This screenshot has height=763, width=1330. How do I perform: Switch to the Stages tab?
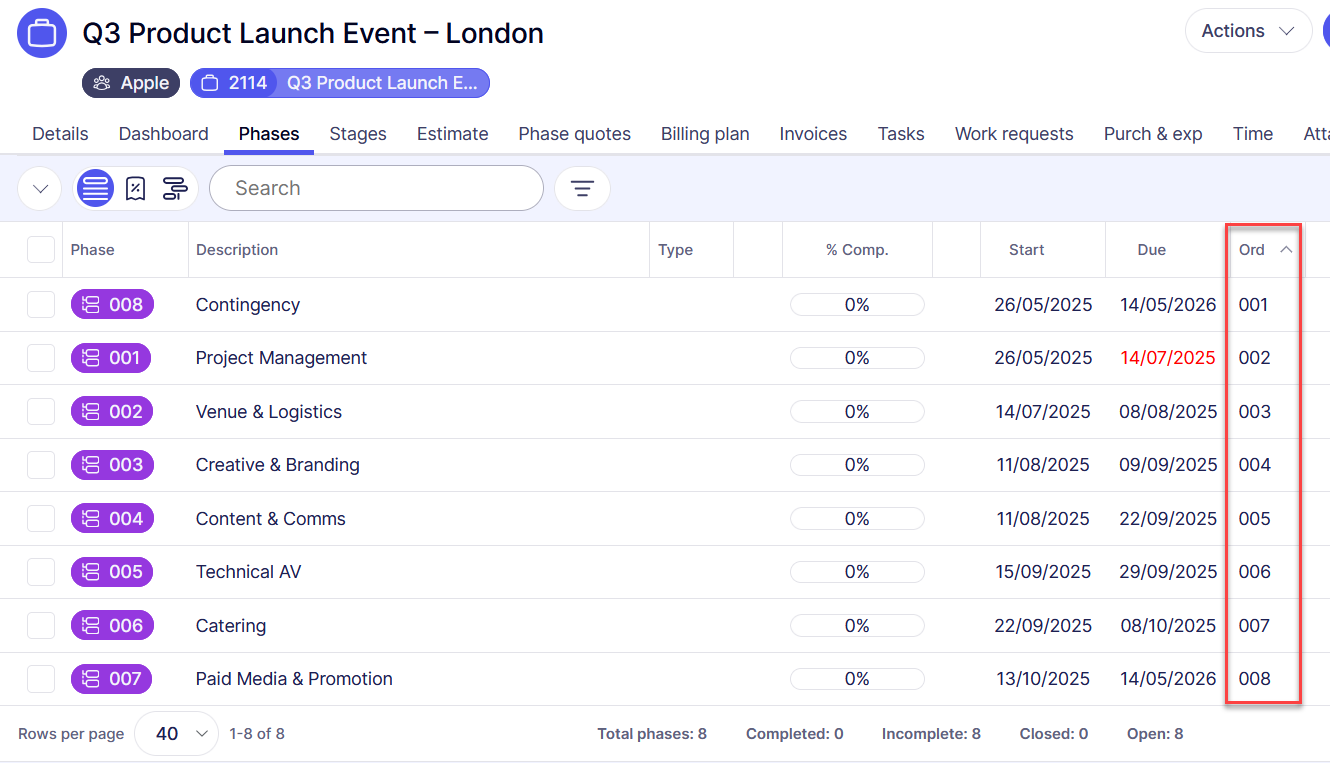pyautogui.click(x=358, y=134)
